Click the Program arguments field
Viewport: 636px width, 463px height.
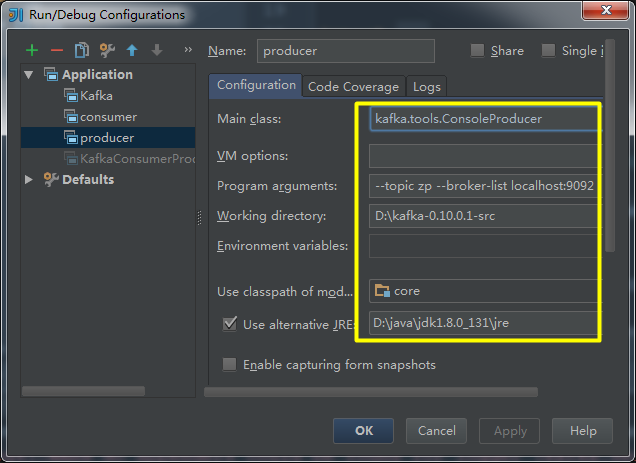coord(484,186)
